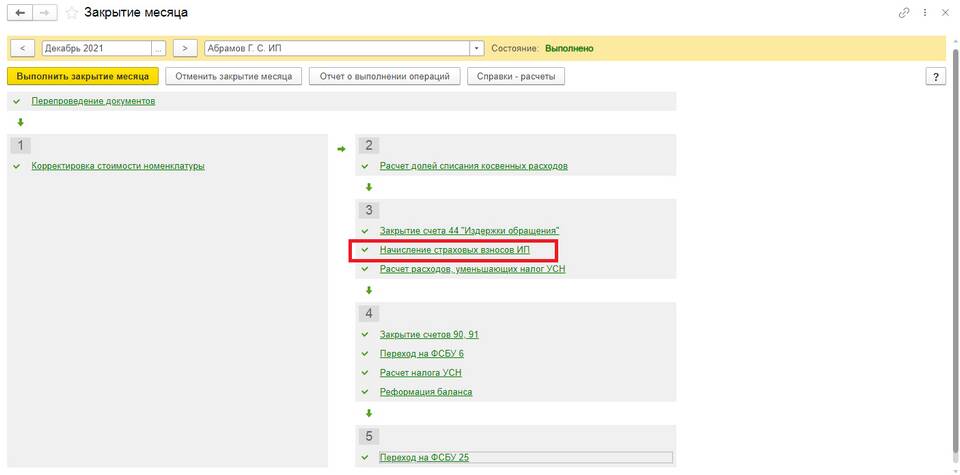Add this page to favorites with star
The height and width of the screenshot is (475, 960).
[x=70, y=13]
